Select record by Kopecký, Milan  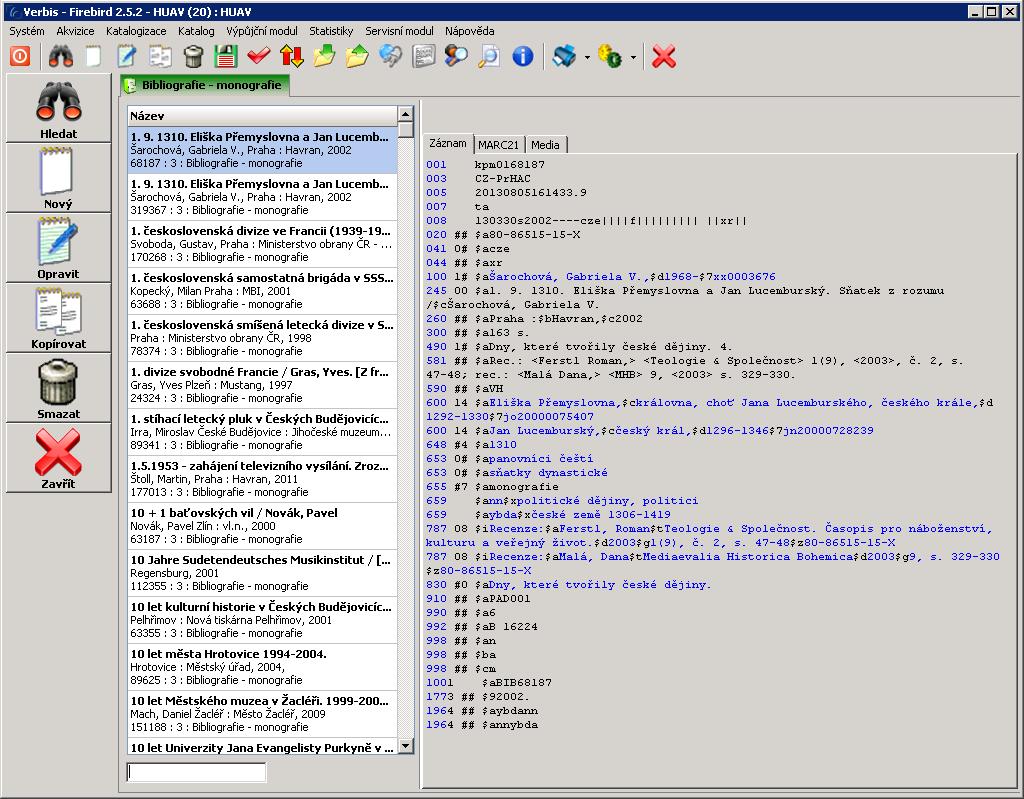point(262,291)
